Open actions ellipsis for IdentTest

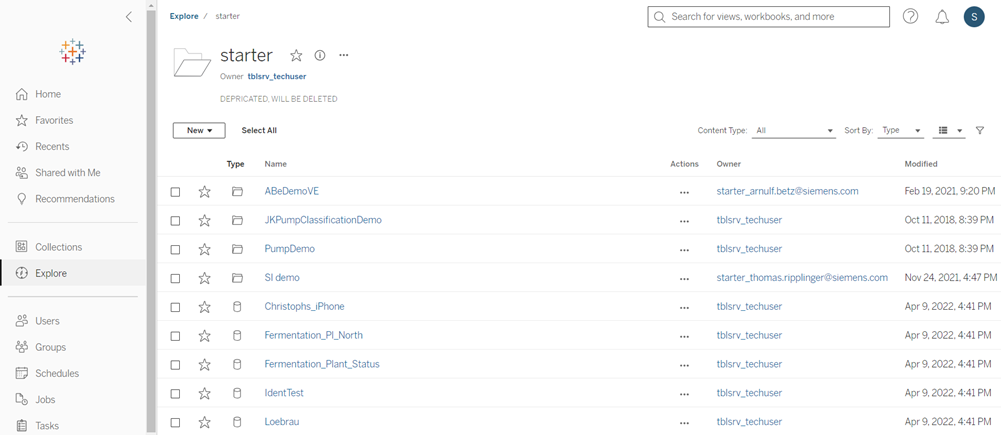[x=684, y=393]
